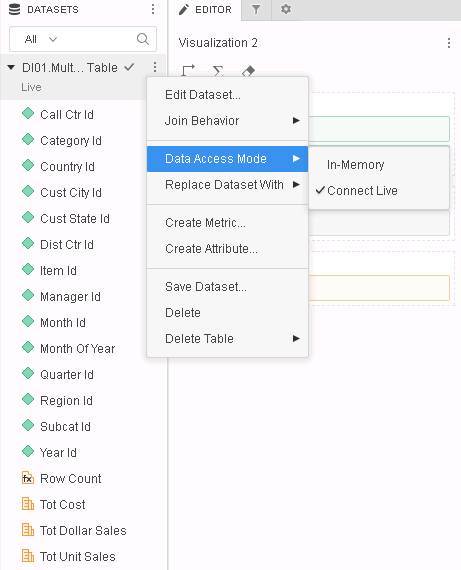The image size is (461, 570).
Task: Open the All objects filter dropdown
Action: (41, 39)
